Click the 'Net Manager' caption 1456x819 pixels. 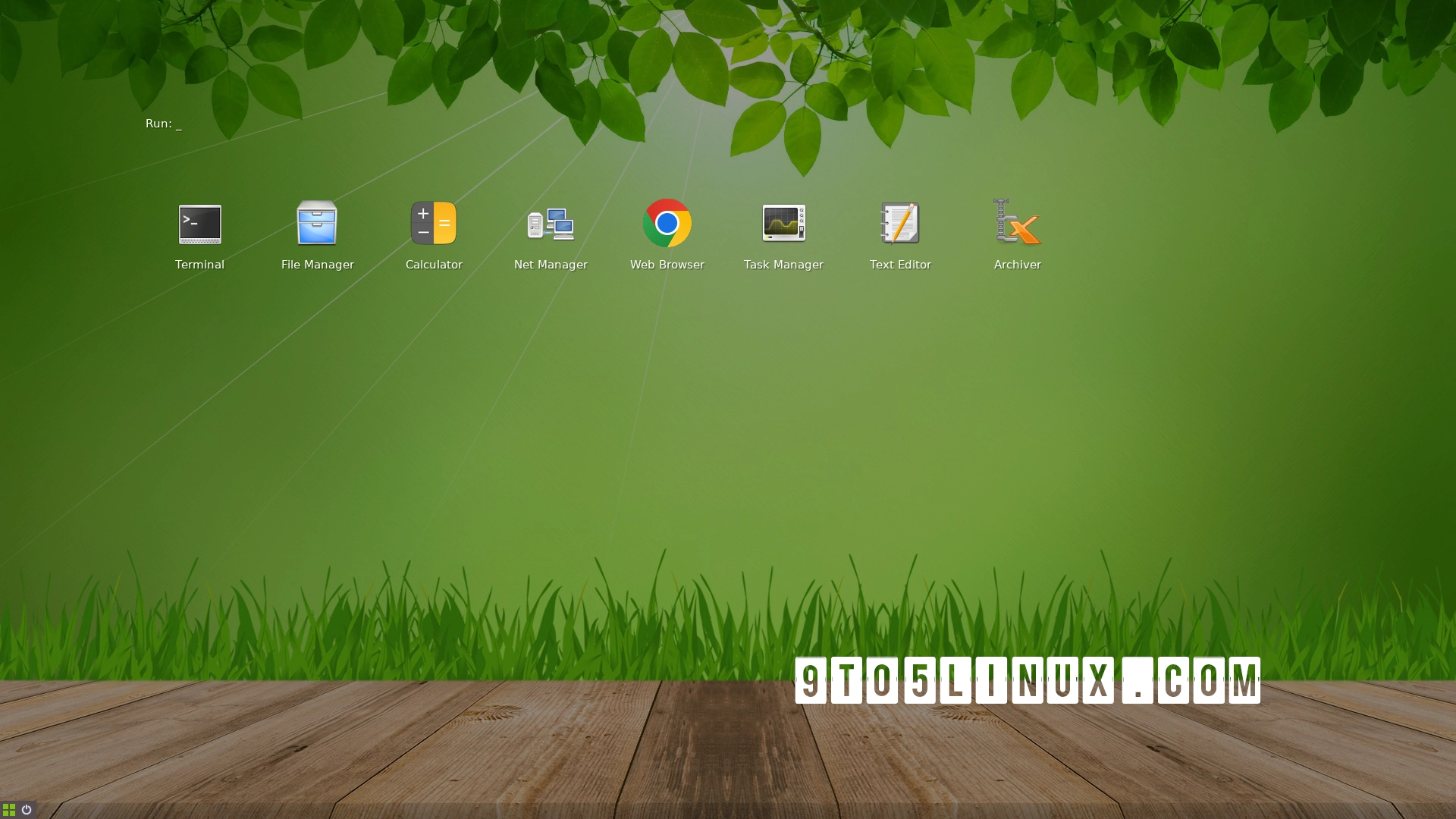(x=551, y=265)
